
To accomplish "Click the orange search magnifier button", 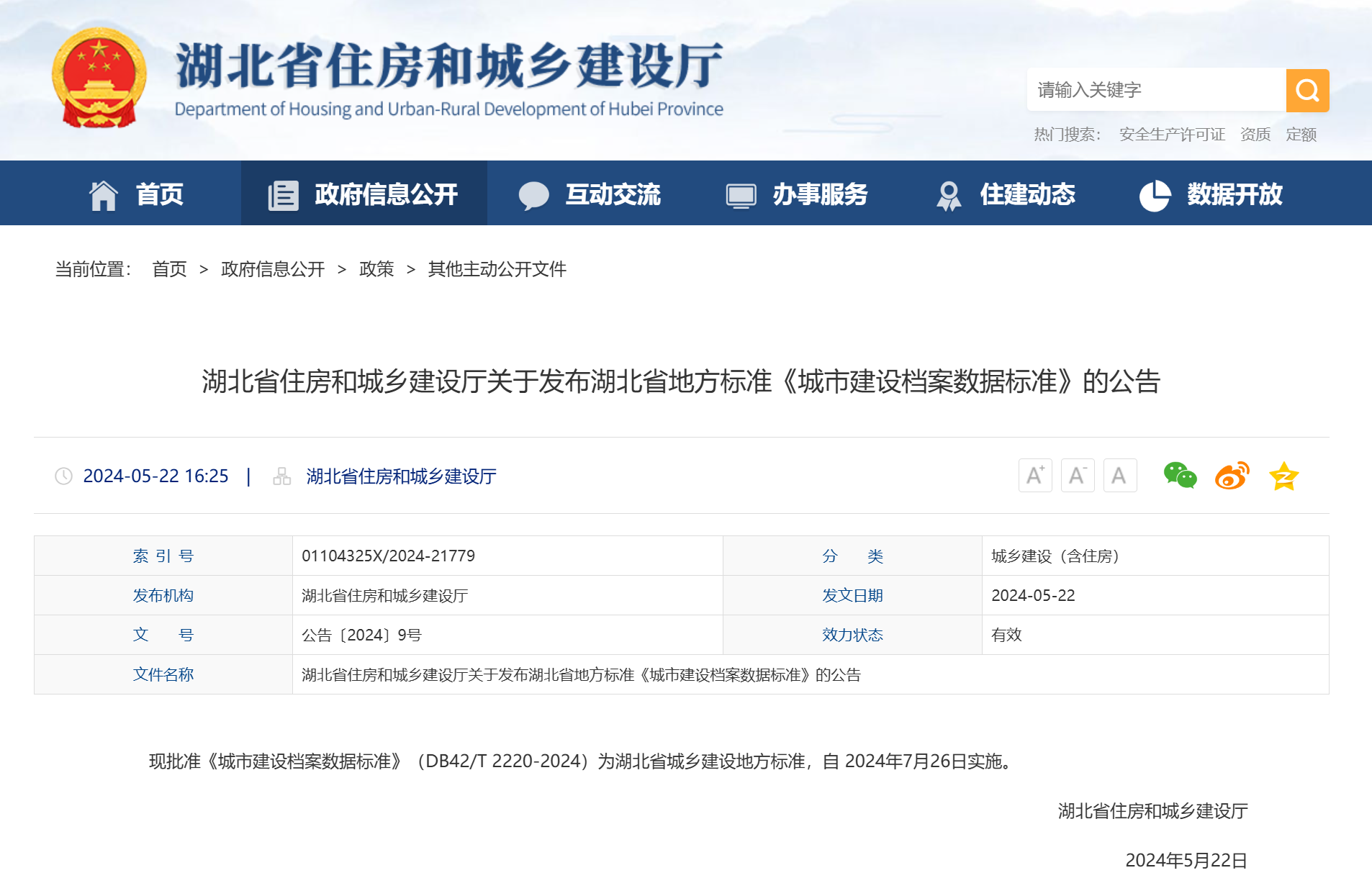I will point(1306,90).
